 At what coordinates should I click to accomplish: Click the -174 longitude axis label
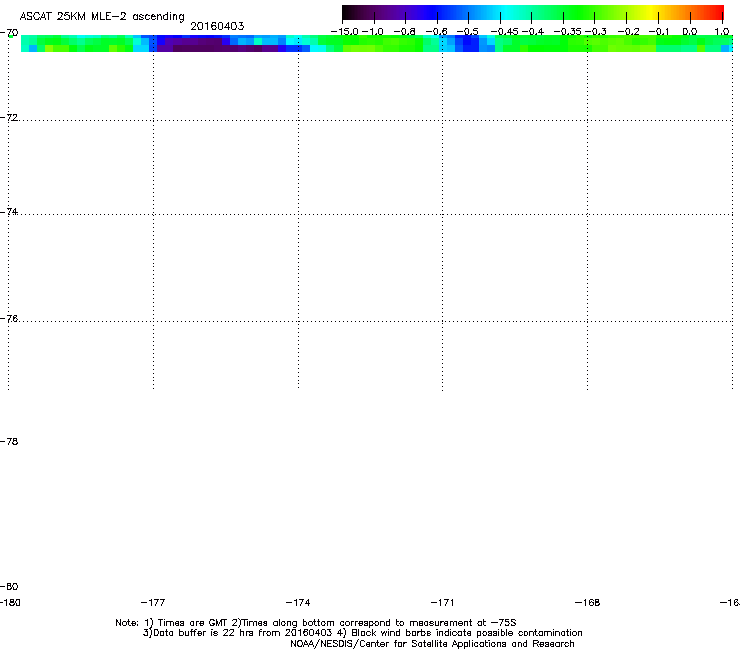298,602
